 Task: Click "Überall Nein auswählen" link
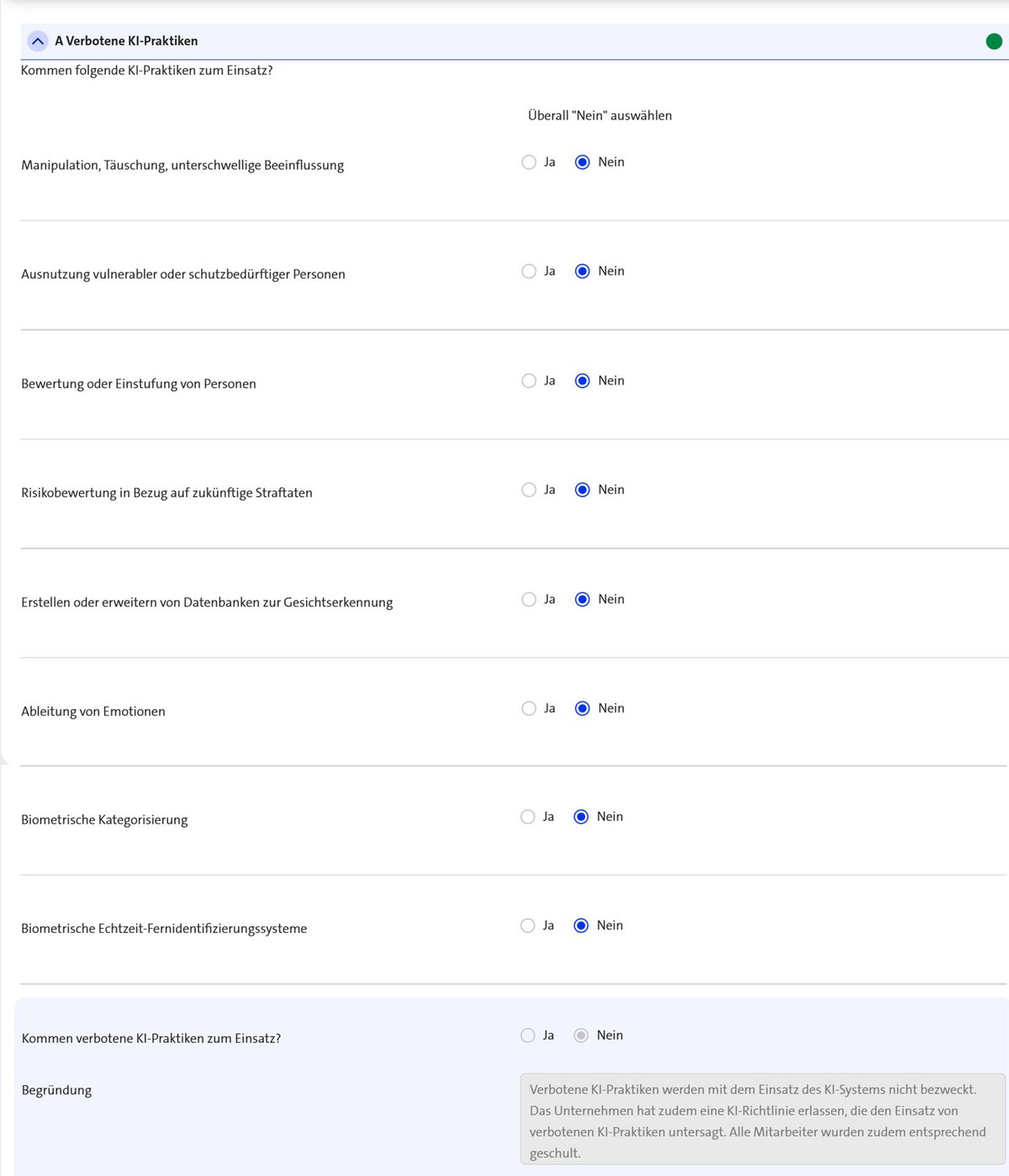point(600,115)
